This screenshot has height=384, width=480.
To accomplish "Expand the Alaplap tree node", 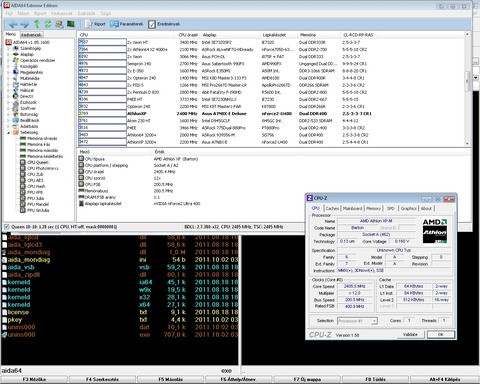I will coord(8,54).
